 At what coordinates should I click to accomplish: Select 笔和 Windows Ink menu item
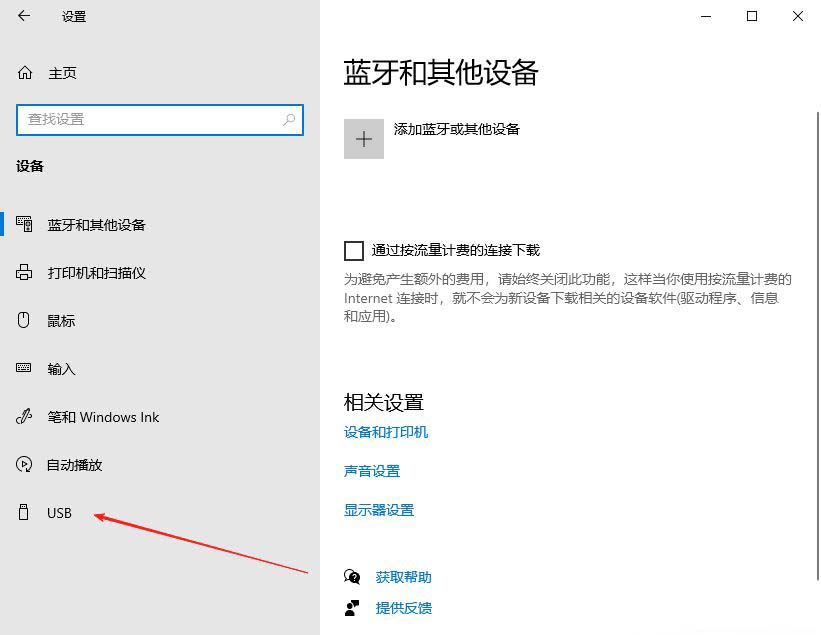(103, 417)
